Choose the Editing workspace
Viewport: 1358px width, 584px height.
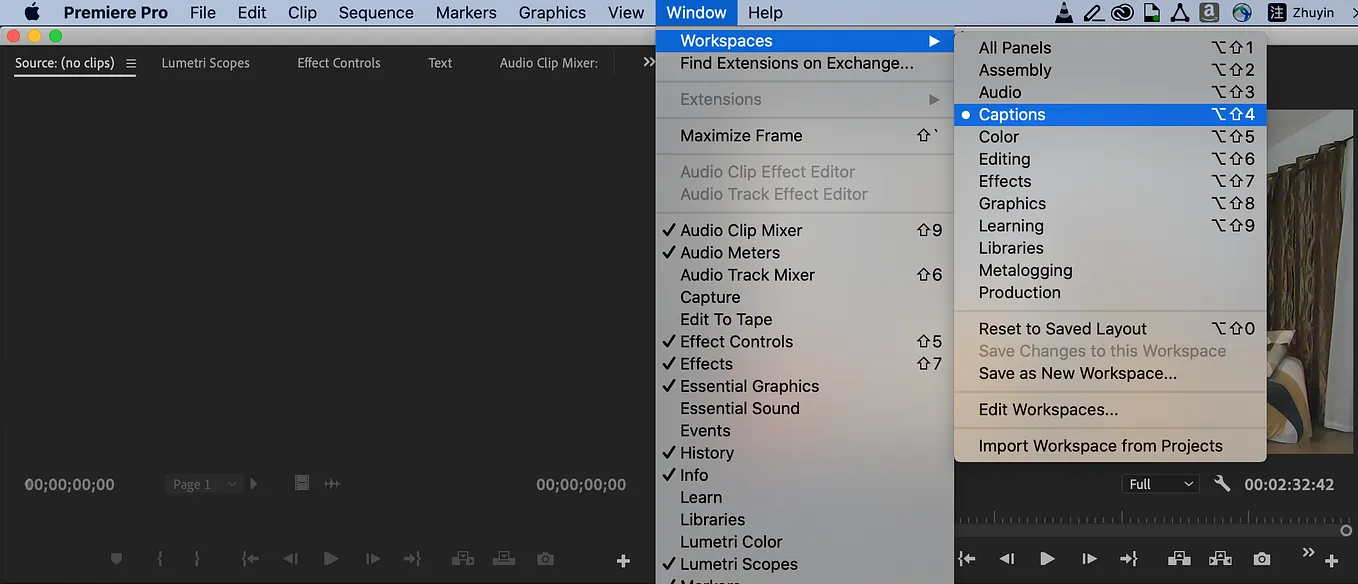1110,159
